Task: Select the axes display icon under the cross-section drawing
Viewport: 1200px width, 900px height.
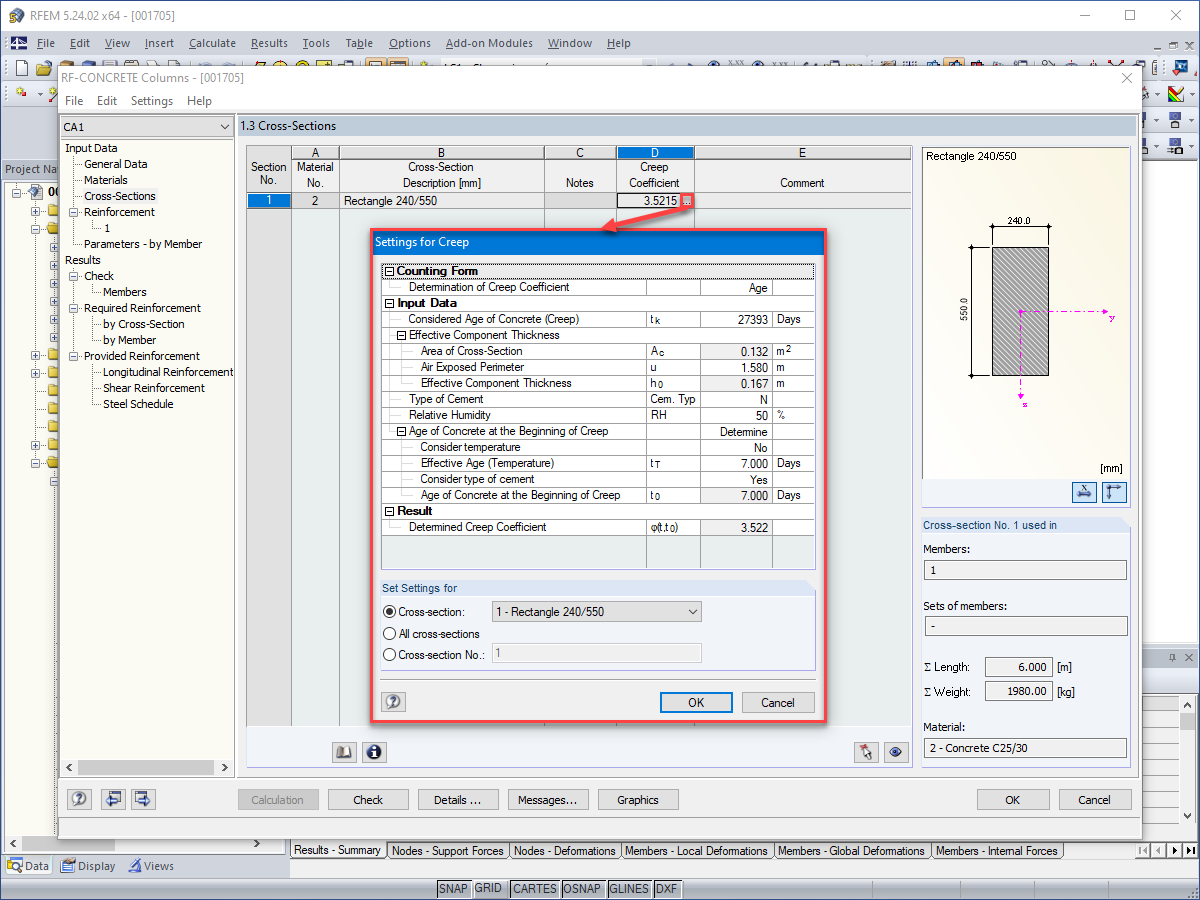Action: (x=1114, y=492)
